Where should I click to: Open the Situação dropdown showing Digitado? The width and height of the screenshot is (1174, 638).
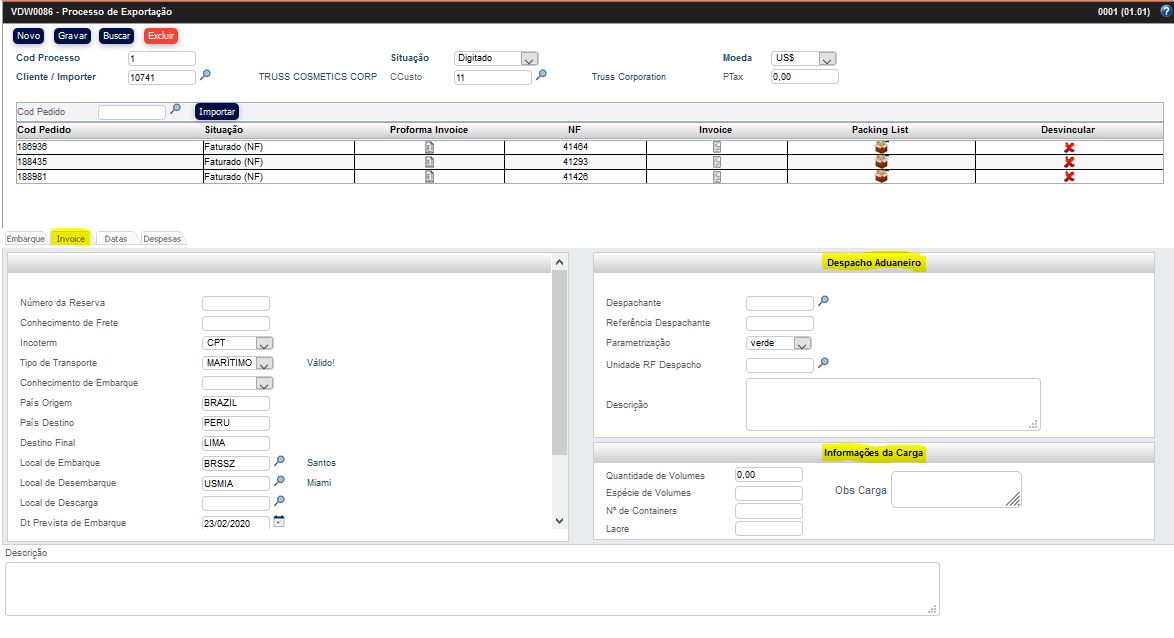point(531,58)
